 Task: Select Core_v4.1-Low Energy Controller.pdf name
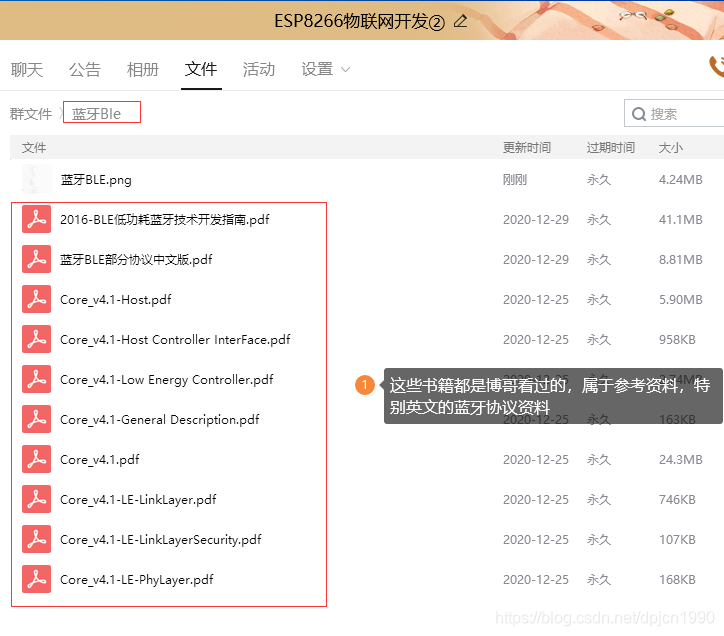[167, 380]
